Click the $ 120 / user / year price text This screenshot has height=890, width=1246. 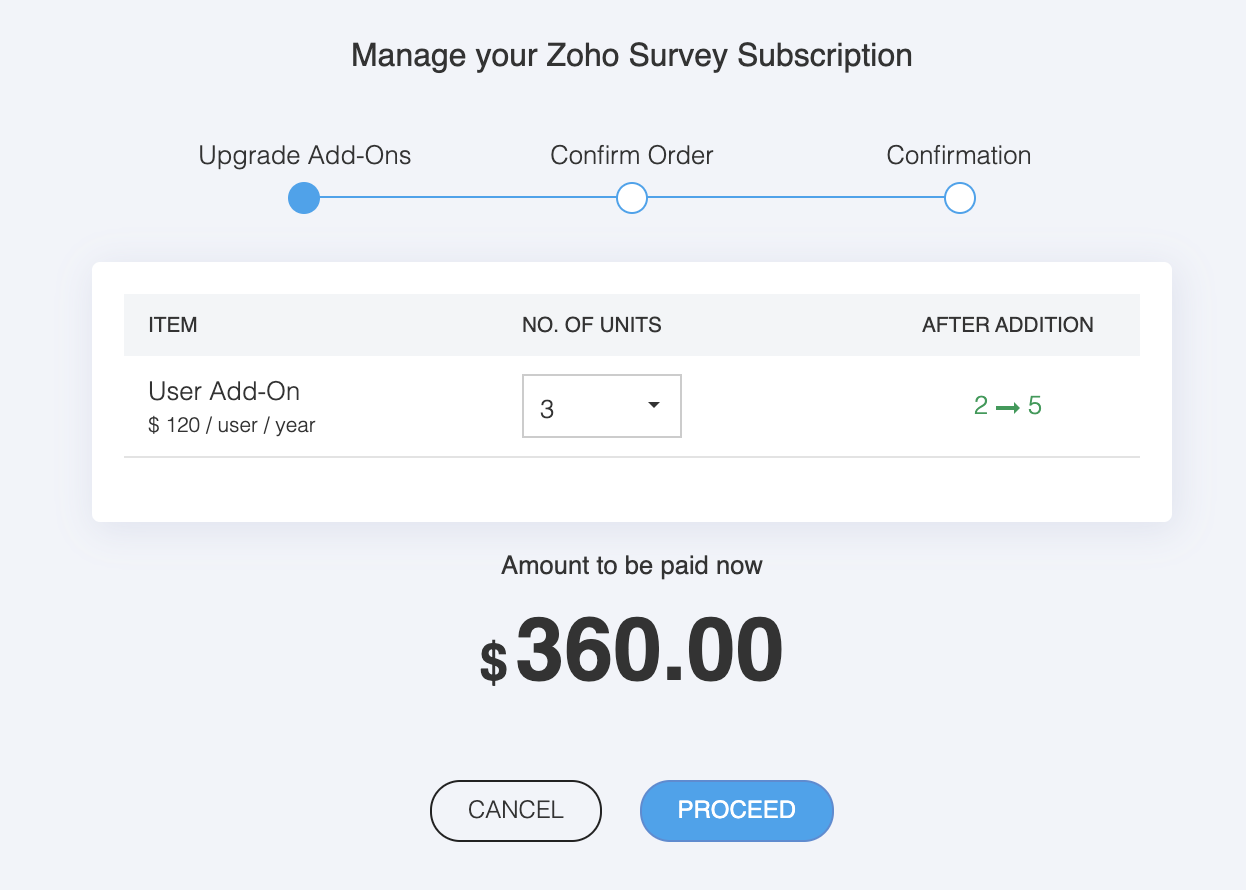point(232,425)
